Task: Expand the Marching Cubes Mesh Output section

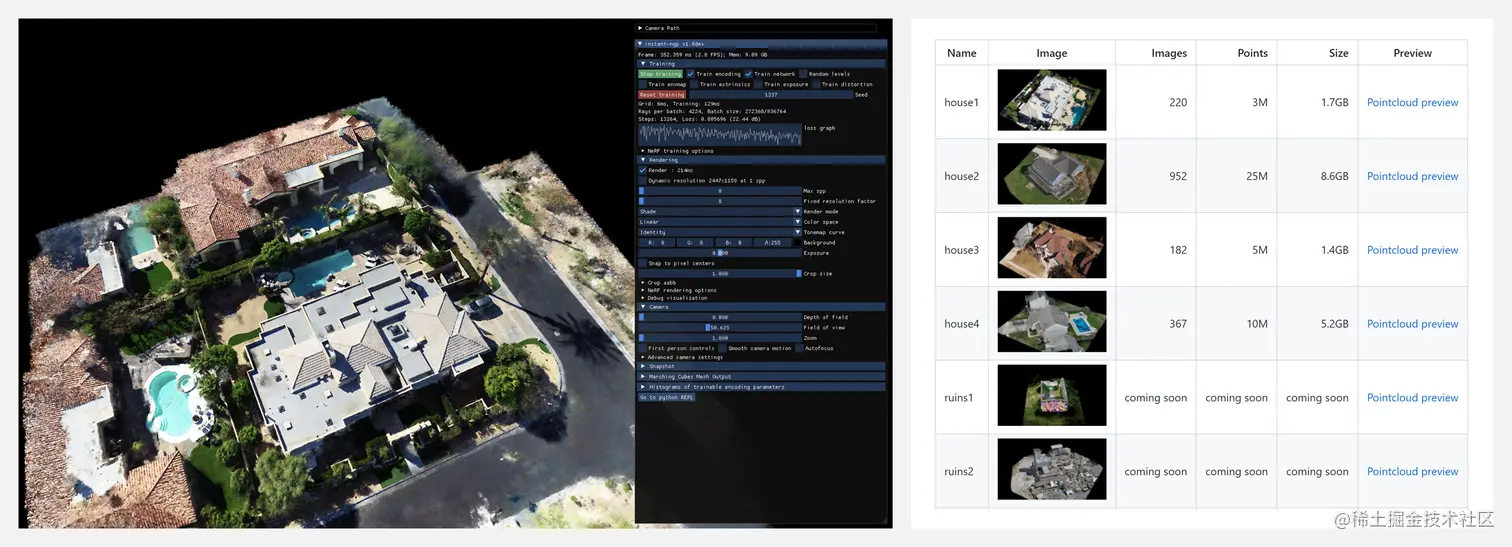Action: (x=761, y=376)
